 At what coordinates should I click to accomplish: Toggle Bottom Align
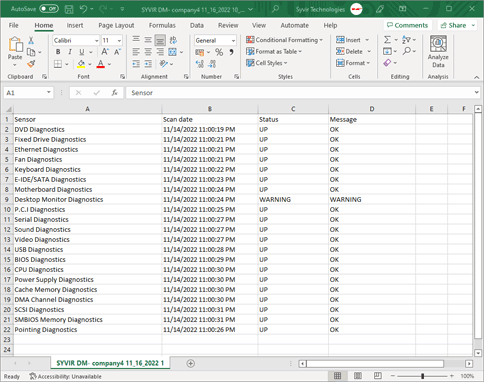coord(160,40)
